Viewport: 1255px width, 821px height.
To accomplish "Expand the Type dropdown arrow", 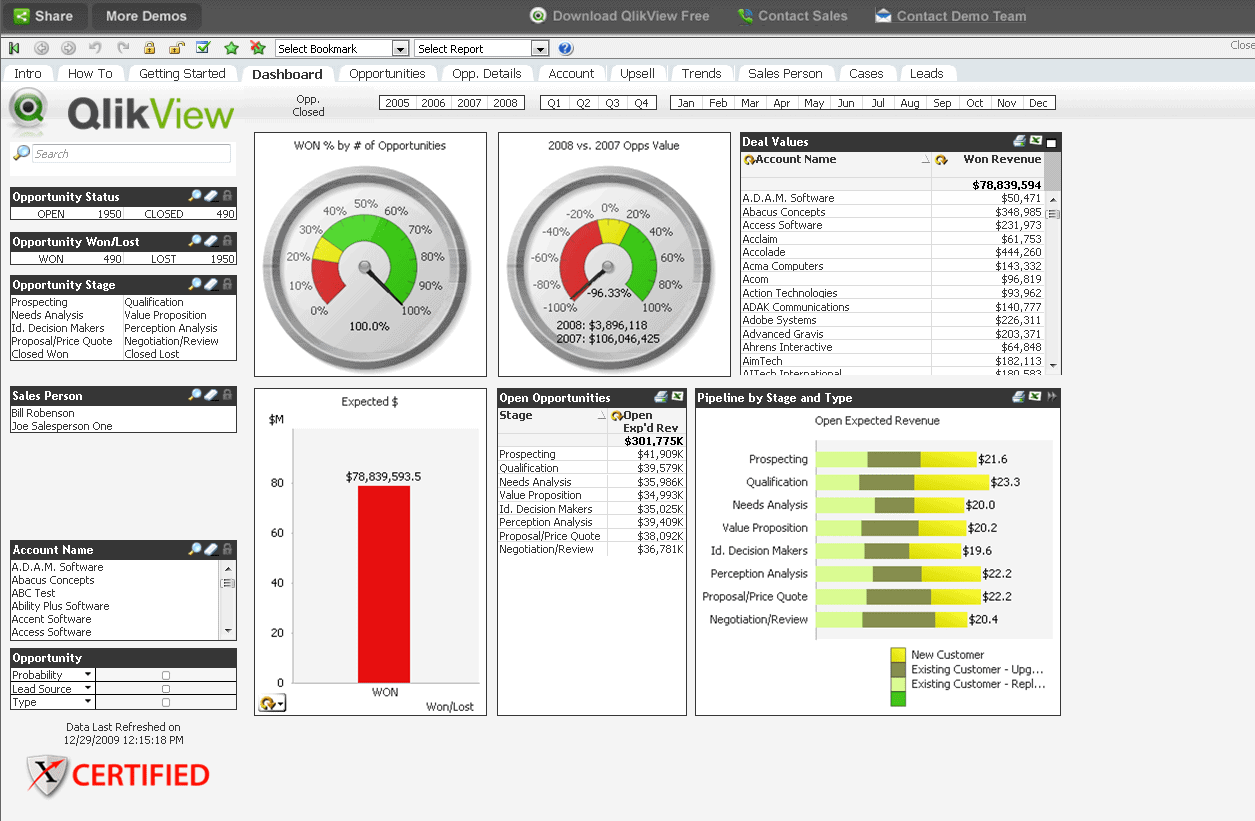I will (88, 702).
